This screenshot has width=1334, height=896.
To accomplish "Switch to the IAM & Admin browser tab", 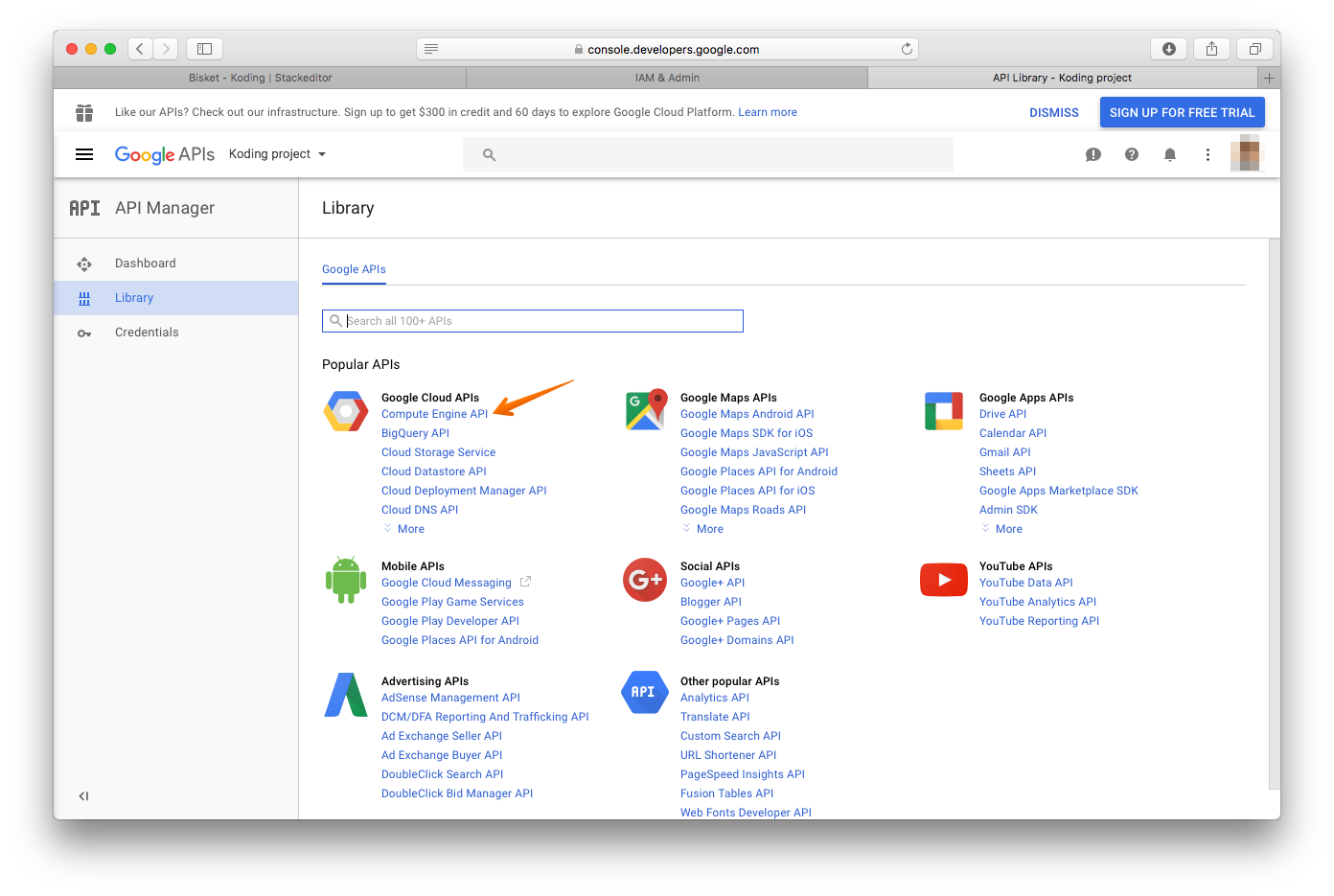I will (x=667, y=78).
